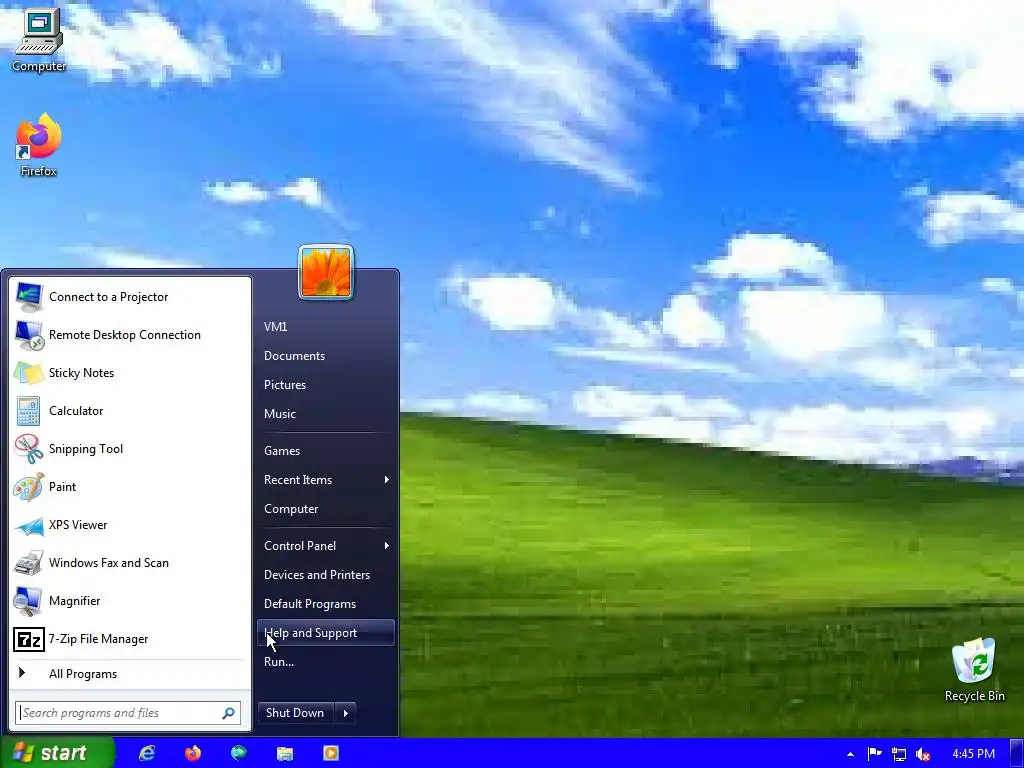Select the Firefox desktop shortcut
The width and height of the screenshot is (1024, 768).
(x=39, y=145)
